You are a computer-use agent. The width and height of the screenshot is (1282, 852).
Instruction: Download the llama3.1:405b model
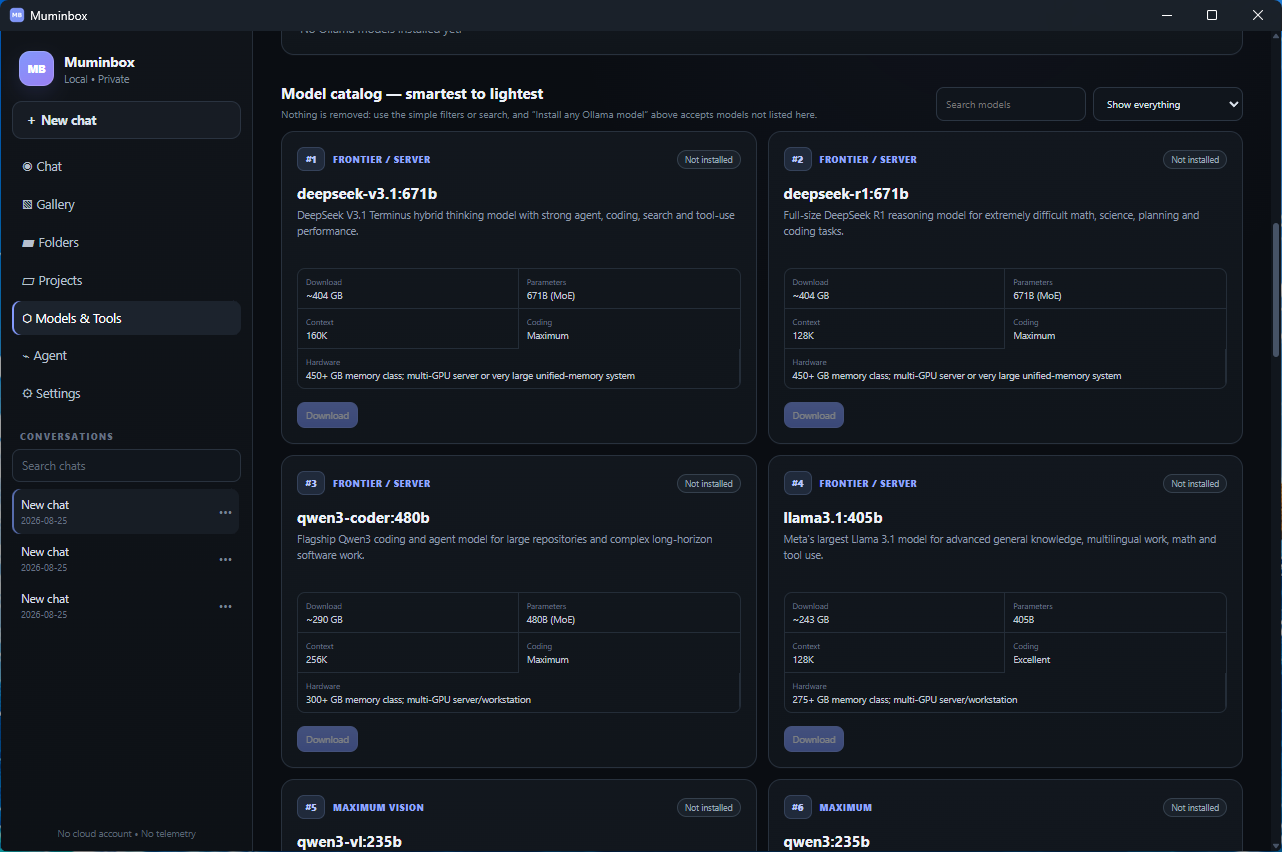814,739
